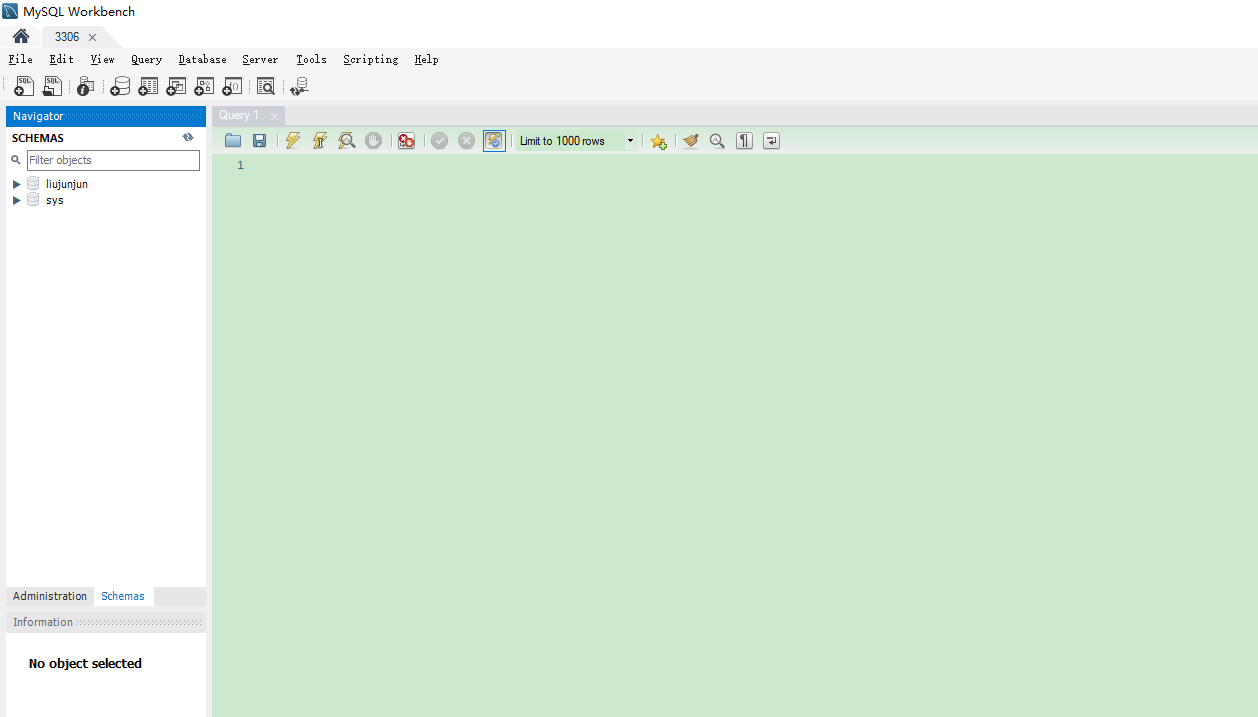Beautify query with broom icon

coord(690,141)
